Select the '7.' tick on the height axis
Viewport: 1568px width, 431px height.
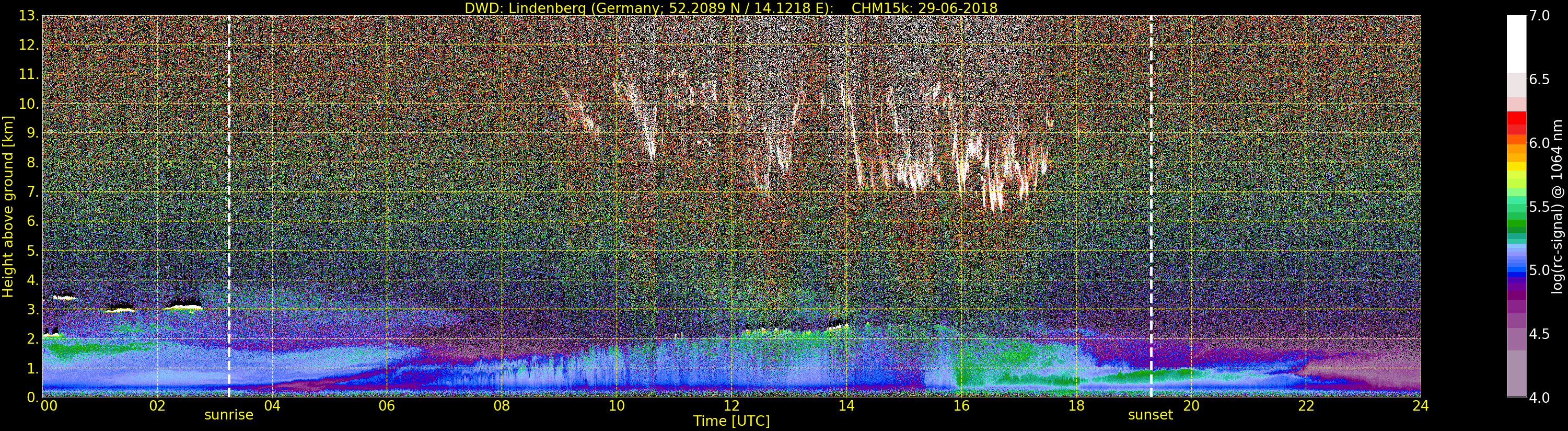33,192
